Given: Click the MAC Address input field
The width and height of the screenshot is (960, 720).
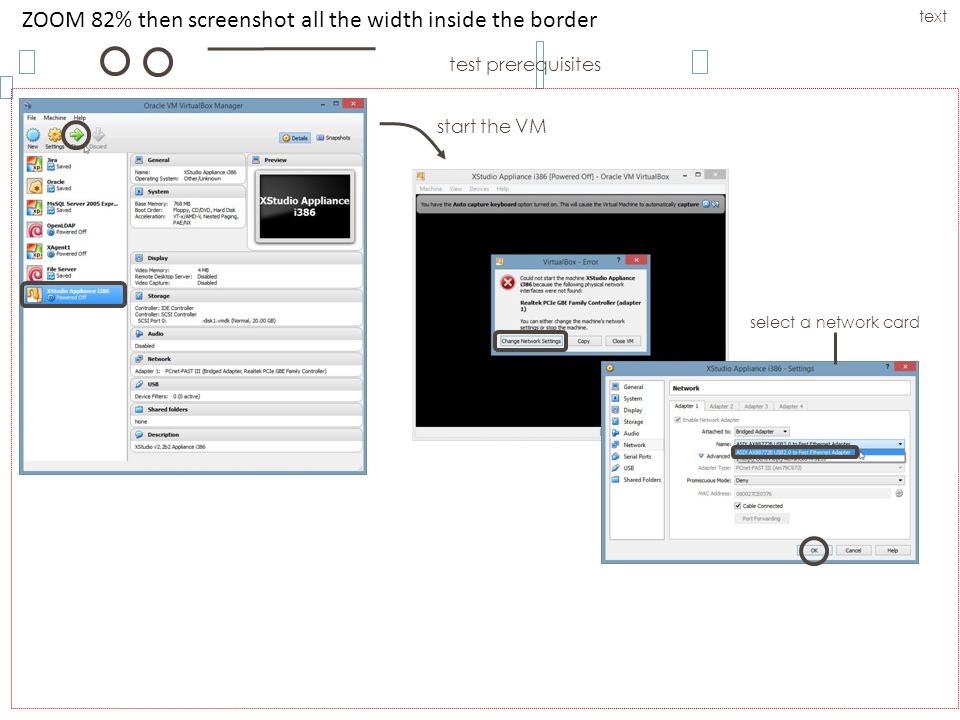Looking at the screenshot, I should pos(812,493).
